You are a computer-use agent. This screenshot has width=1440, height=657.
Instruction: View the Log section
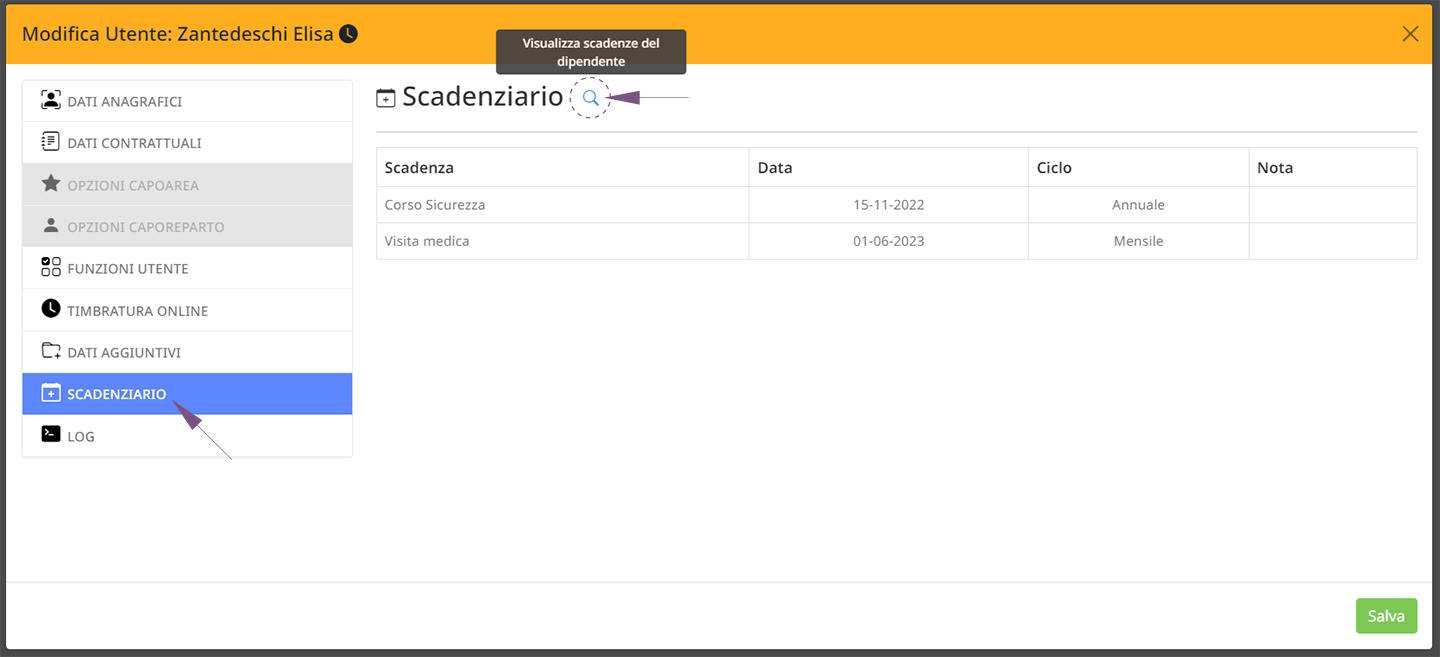coord(188,436)
